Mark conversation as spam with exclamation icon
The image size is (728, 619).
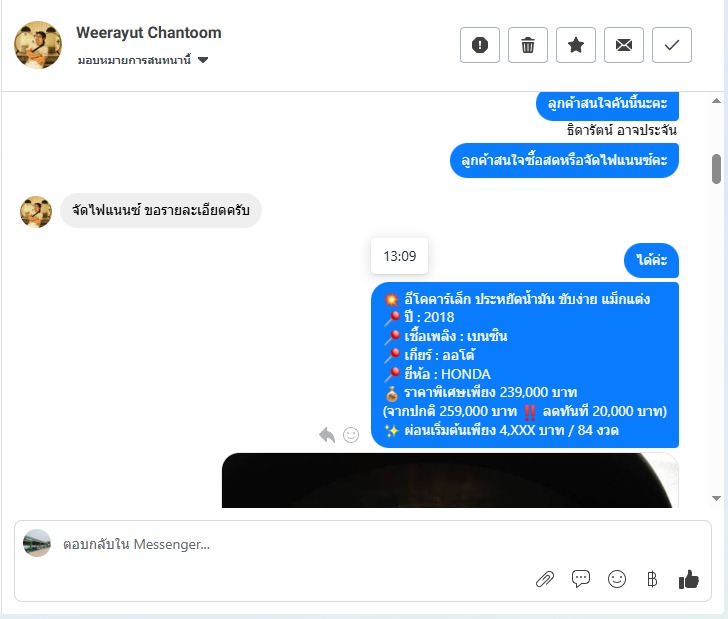(480, 45)
